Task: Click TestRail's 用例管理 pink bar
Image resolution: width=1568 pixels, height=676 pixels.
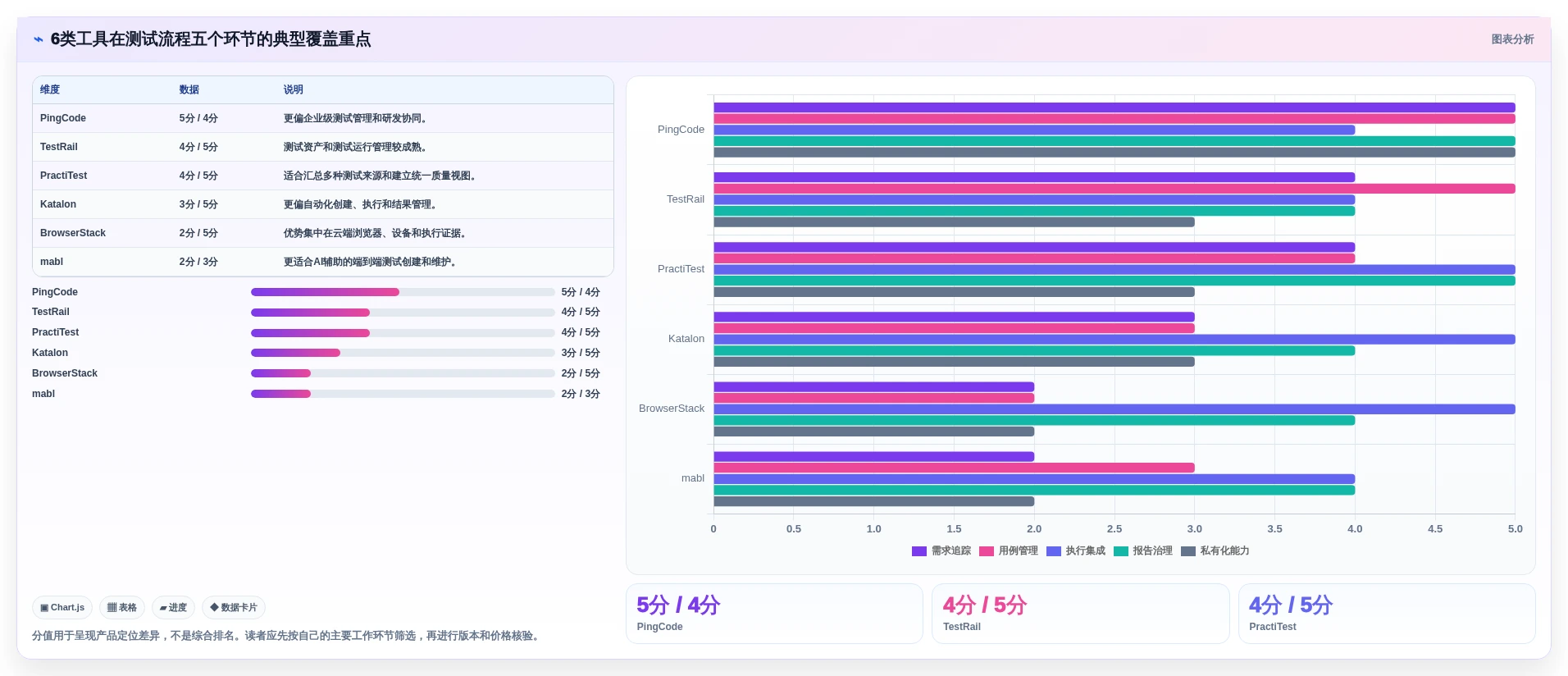Action: [x=1114, y=189]
